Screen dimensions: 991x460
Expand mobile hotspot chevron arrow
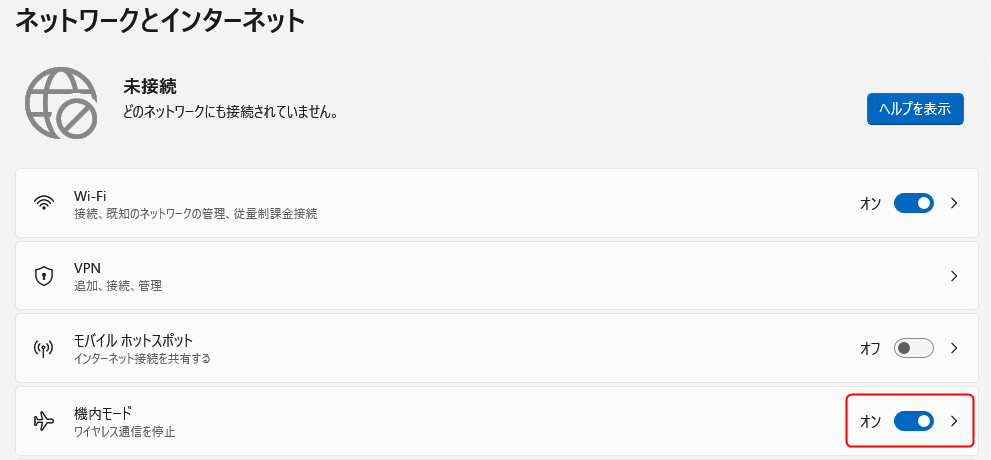tap(954, 348)
